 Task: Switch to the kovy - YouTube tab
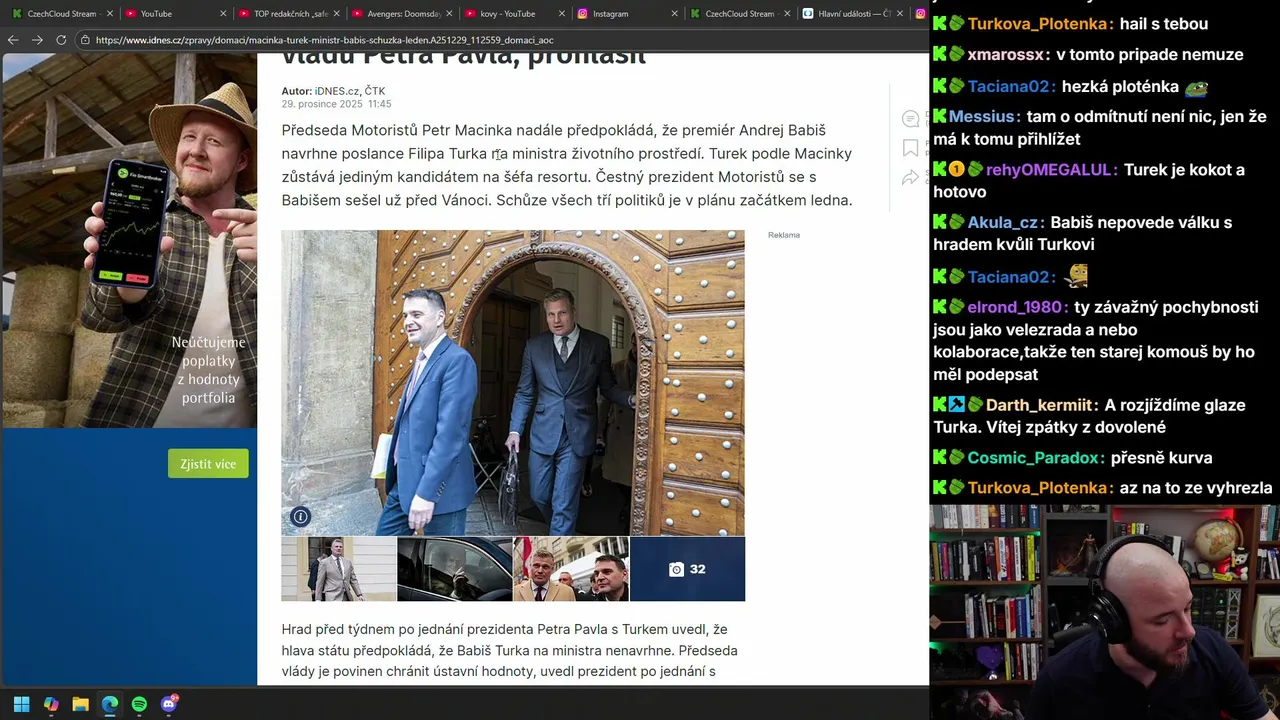point(505,14)
